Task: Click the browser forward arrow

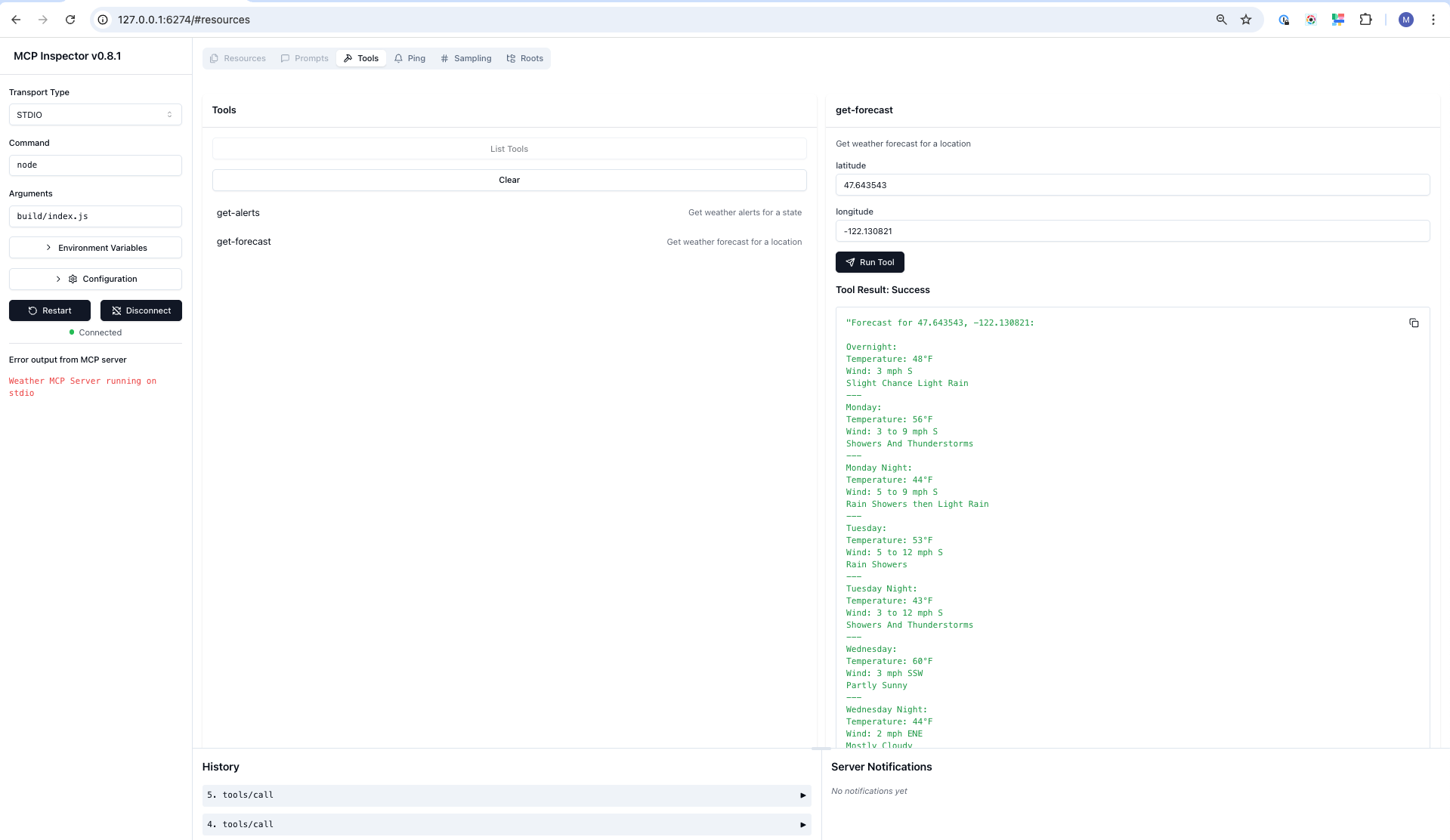Action: point(43,20)
